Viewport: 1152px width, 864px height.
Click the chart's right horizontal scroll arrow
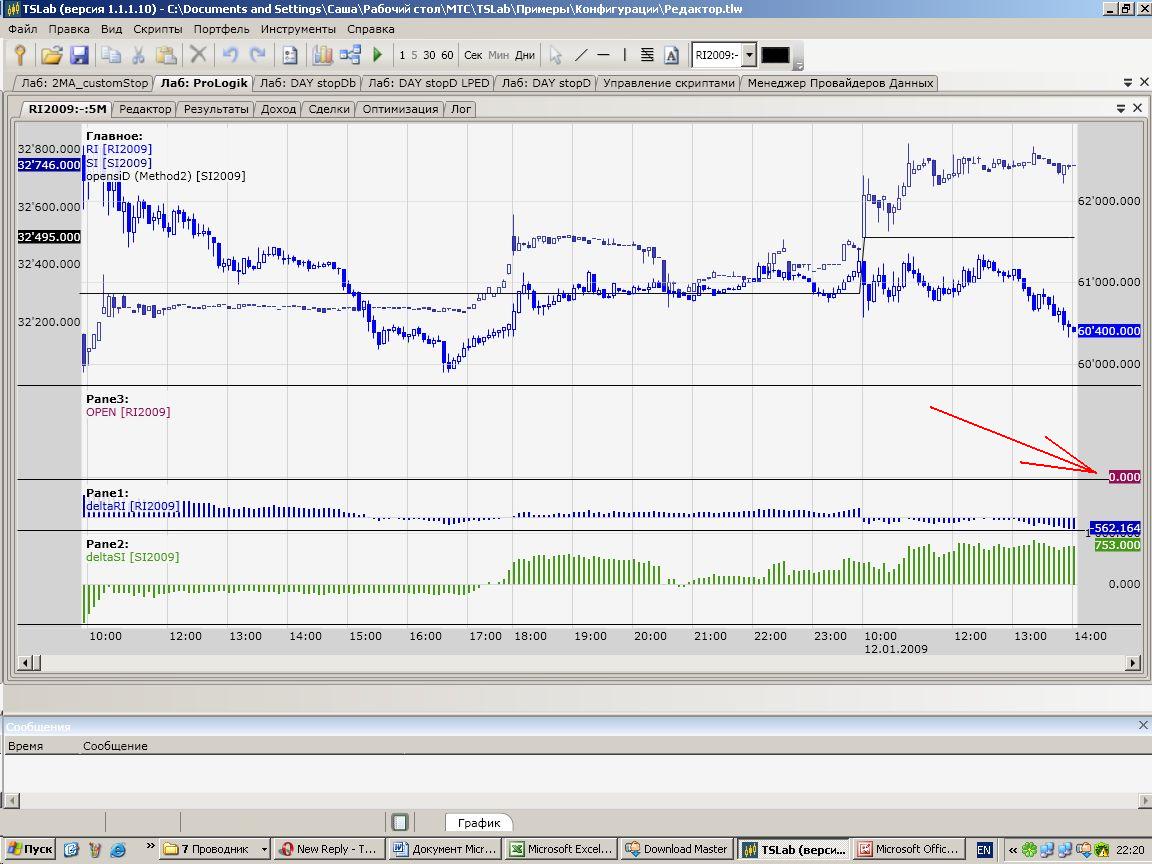pyautogui.click(x=1133, y=662)
